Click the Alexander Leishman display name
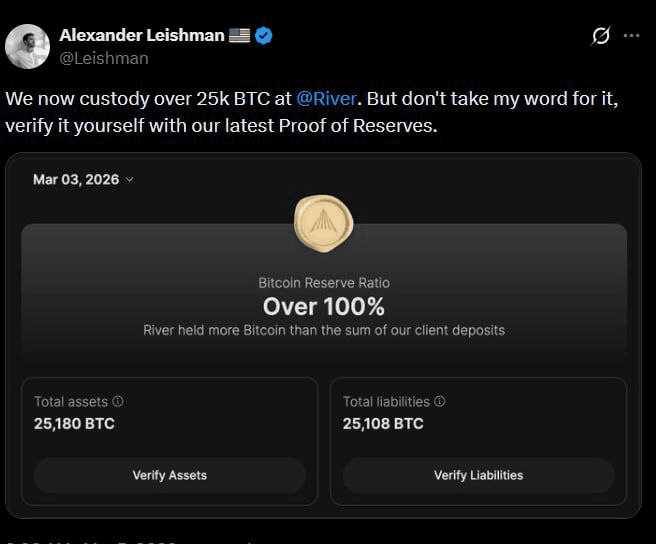 click(141, 35)
